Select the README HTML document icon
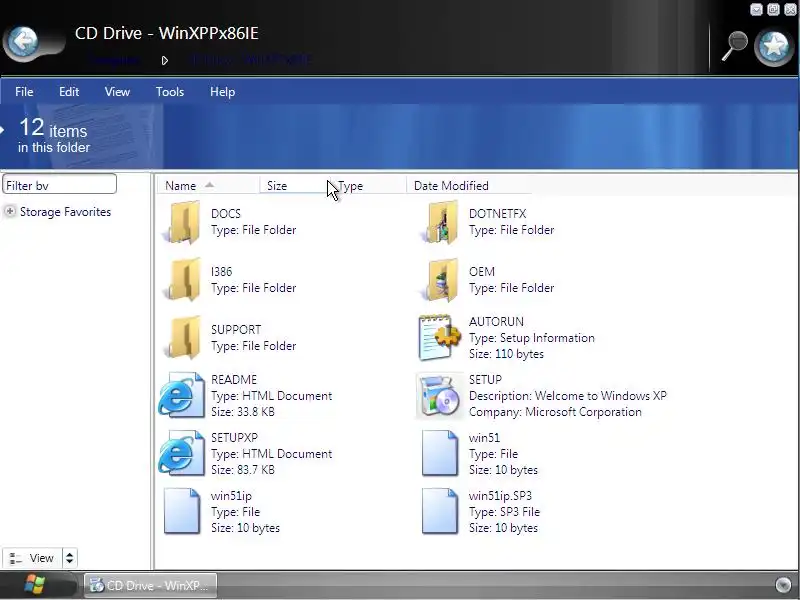 [182, 395]
